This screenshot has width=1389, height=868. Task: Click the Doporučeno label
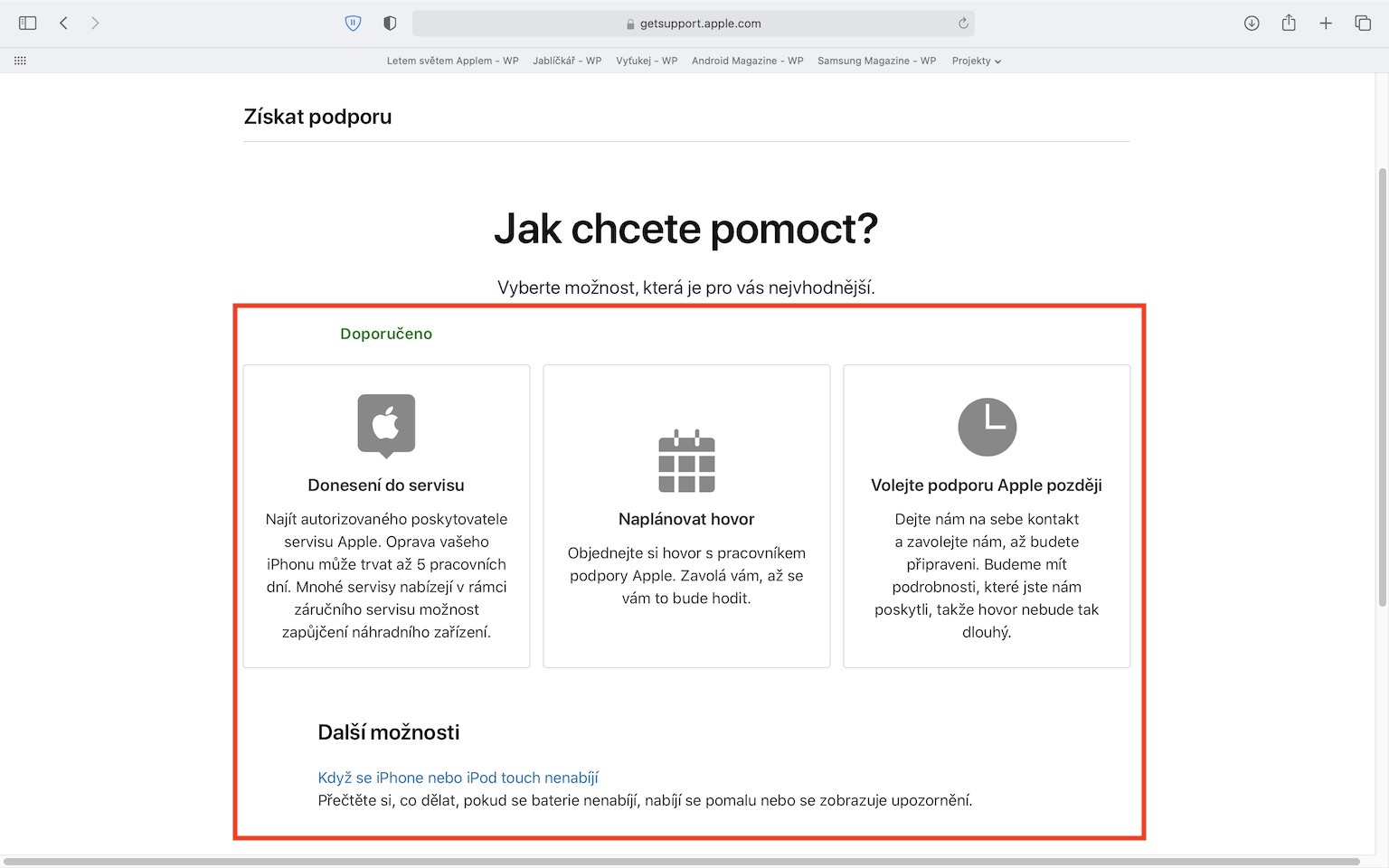(386, 334)
